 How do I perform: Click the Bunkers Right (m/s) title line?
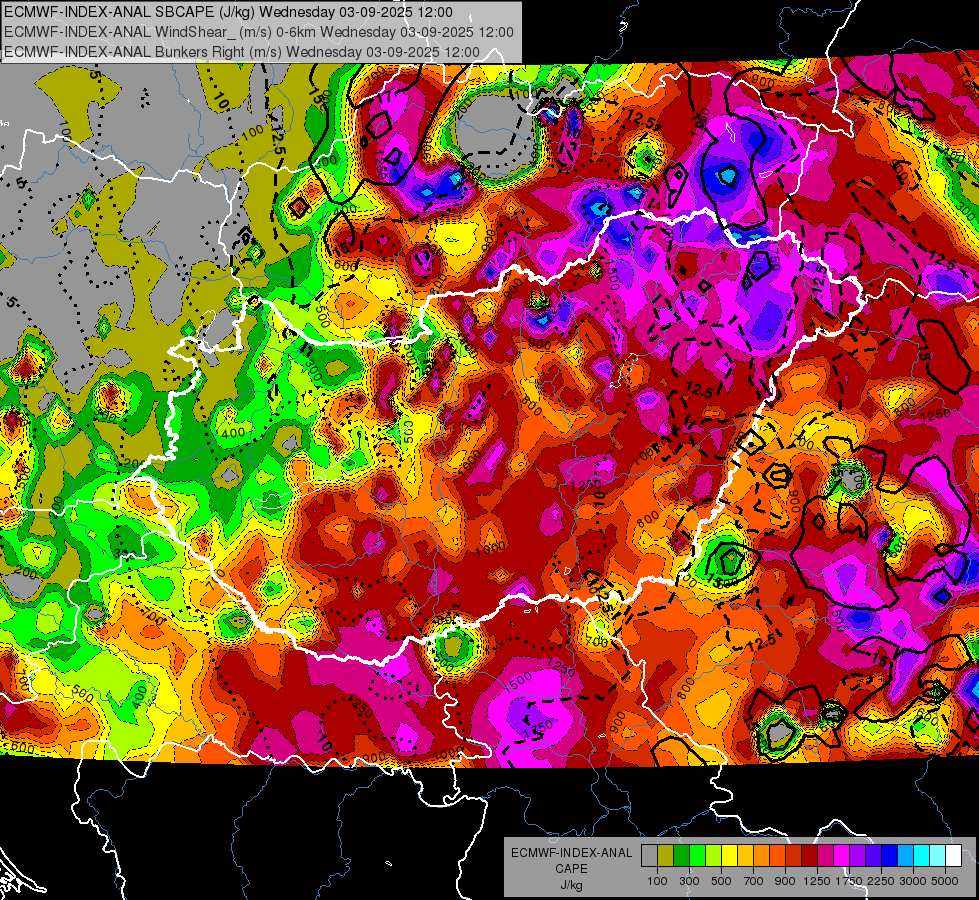pos(242,52)
